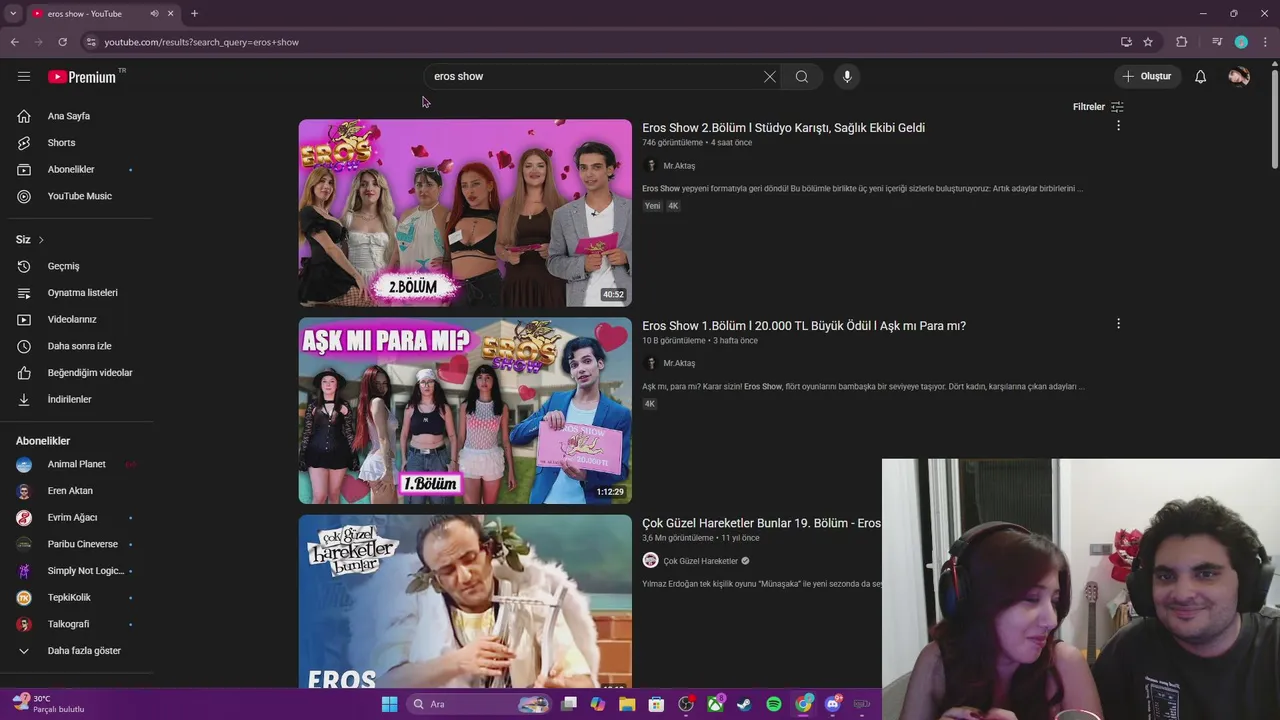The width and height of the screenshot is (1280, 720).
Task: Open a new browser tab
Action: 194,13
